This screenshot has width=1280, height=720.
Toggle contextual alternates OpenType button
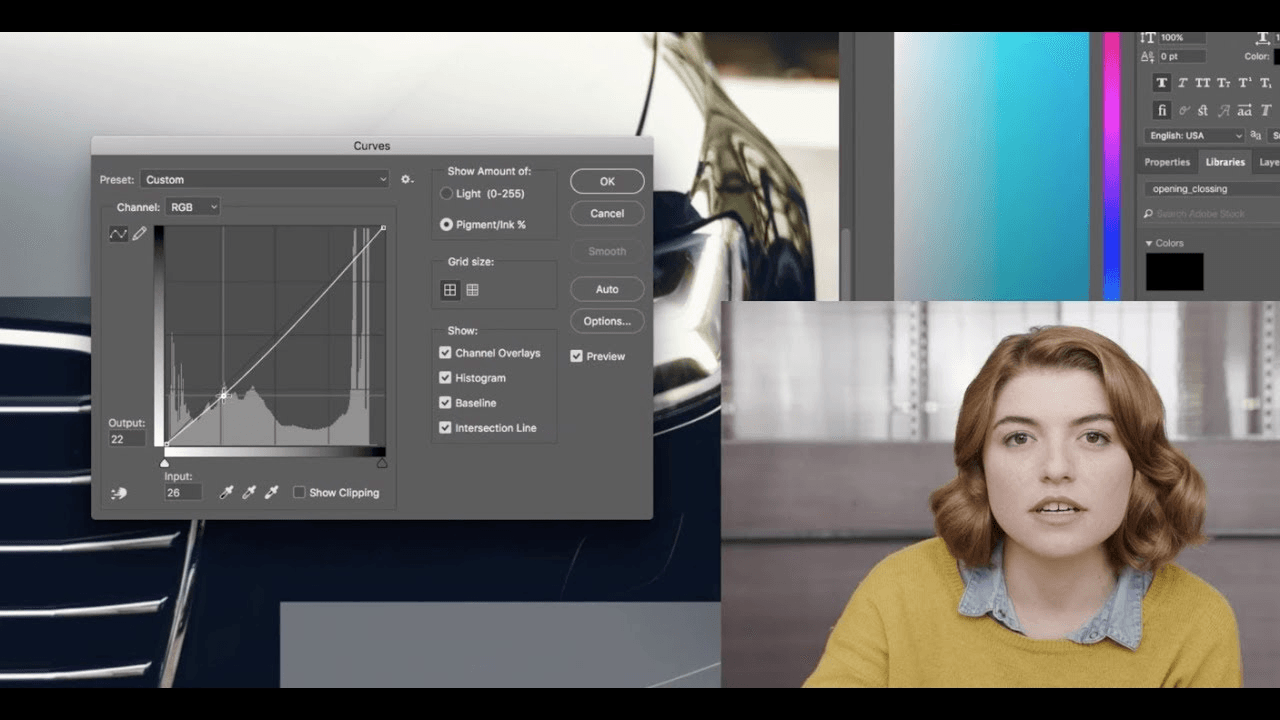[x=1183, y=110]
